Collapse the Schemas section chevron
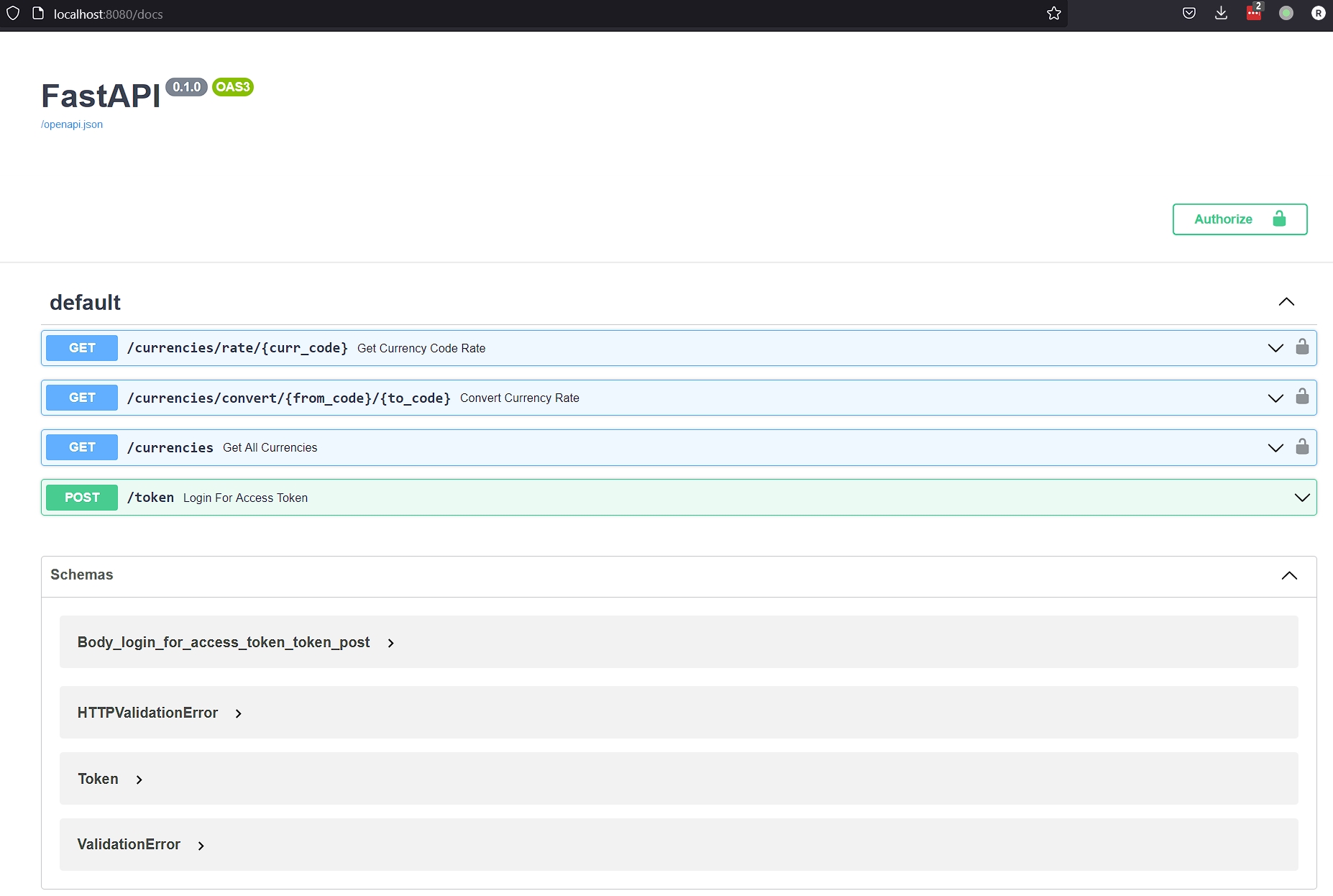 (x=1289, y=575)
